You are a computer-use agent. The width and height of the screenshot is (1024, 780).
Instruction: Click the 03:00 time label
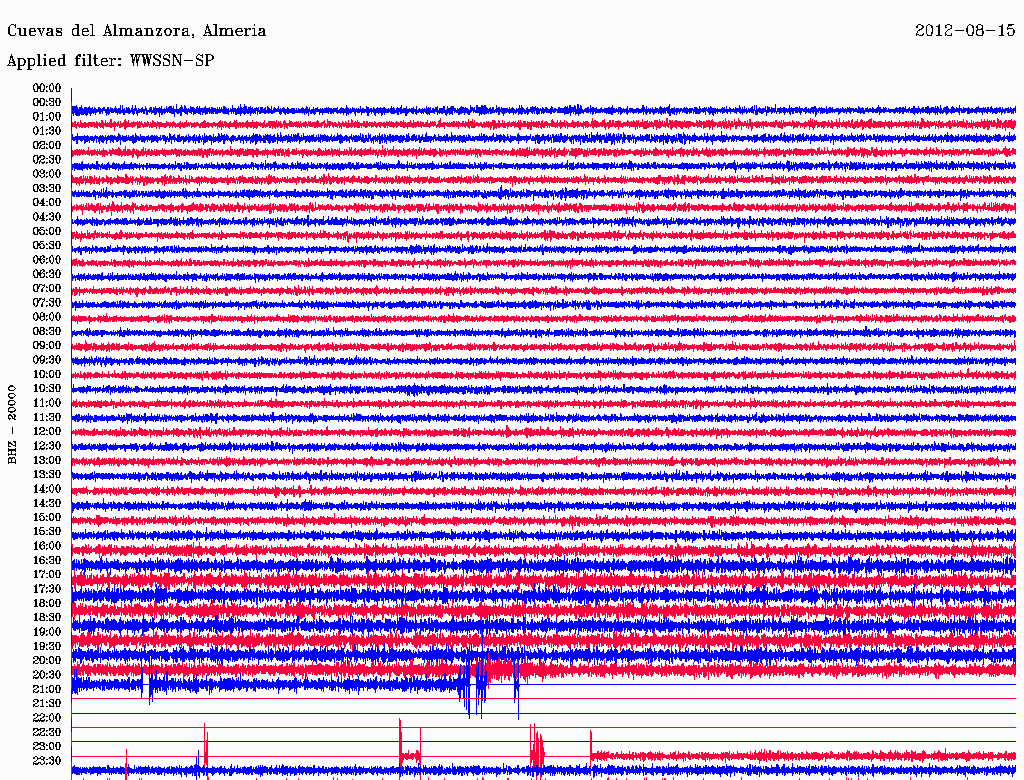(x=47, y=174)
